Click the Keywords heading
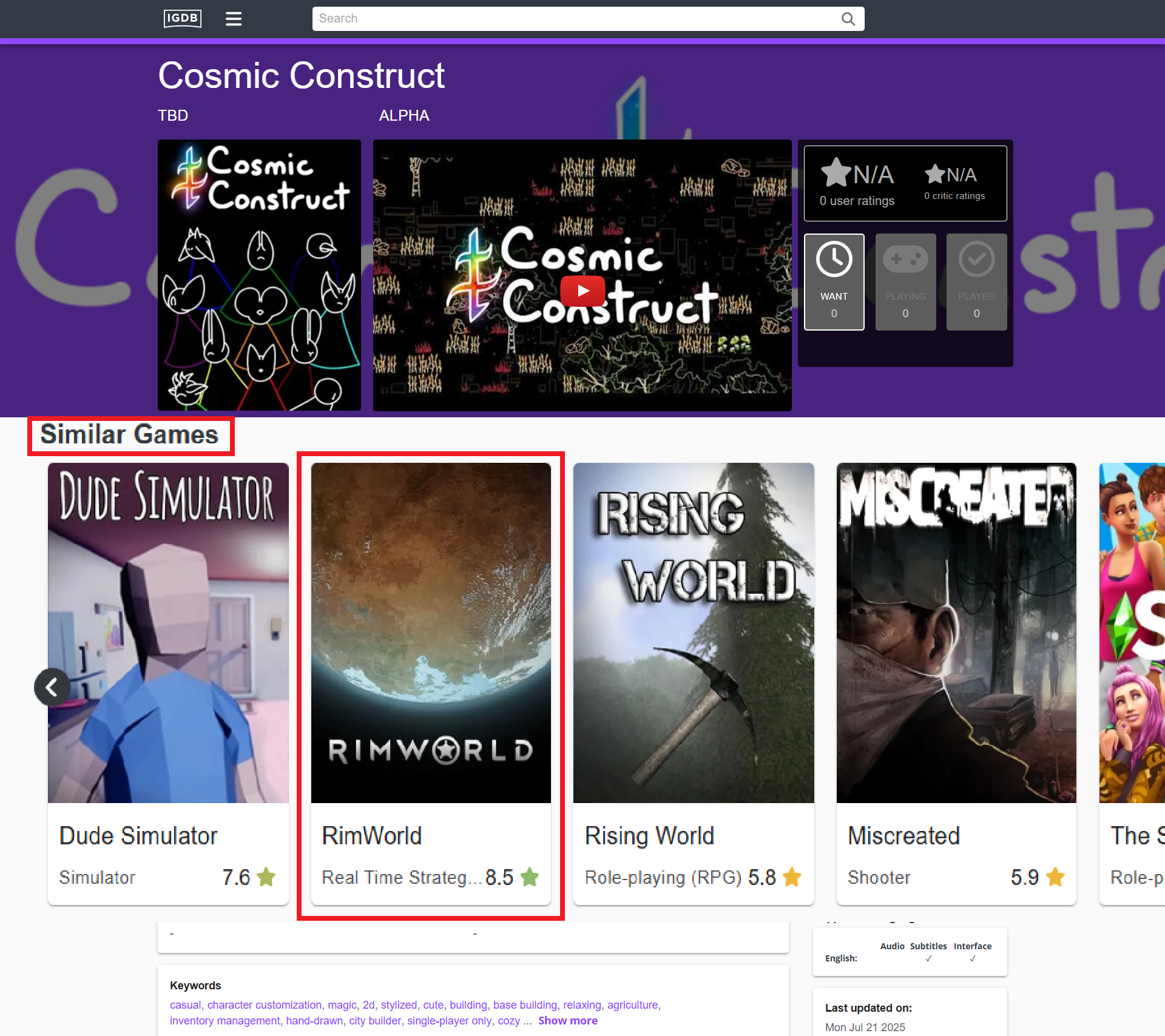 click(x=195, y=986)
